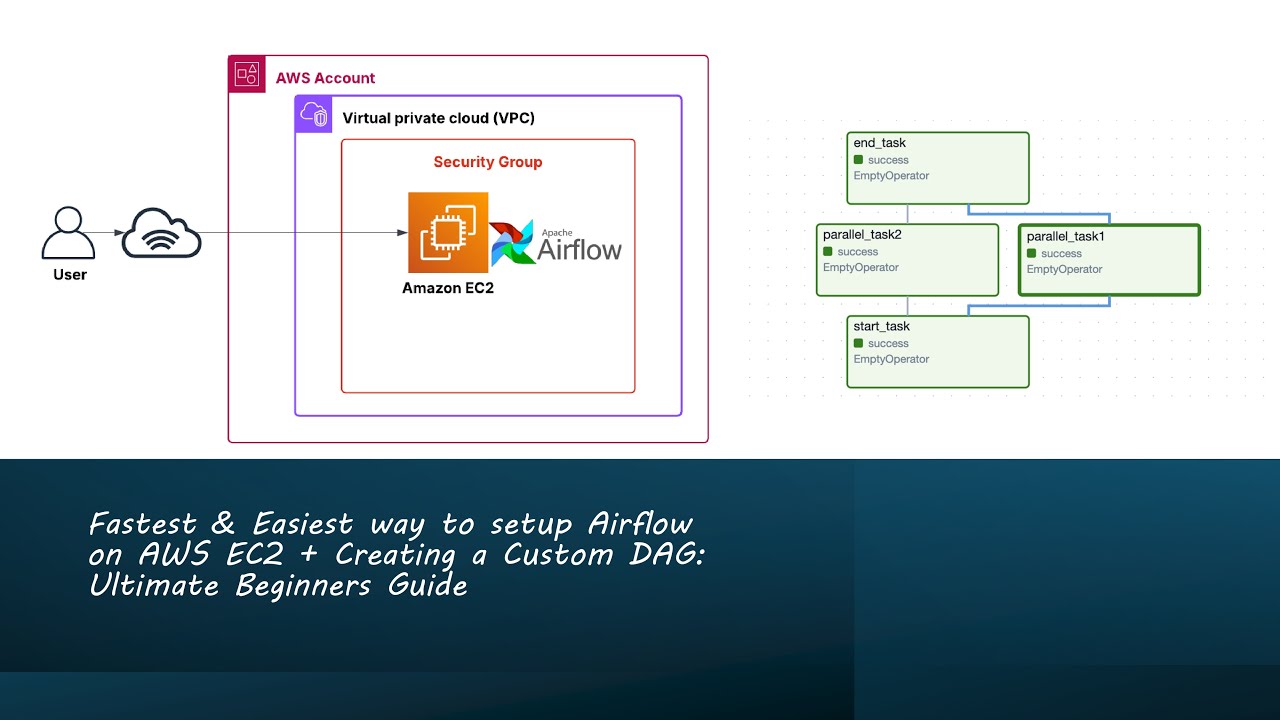The height and width of the screenshot is (720, 1280).
Task: Click the Amazon EC2 orange icon
Action: tap(448, 233)
